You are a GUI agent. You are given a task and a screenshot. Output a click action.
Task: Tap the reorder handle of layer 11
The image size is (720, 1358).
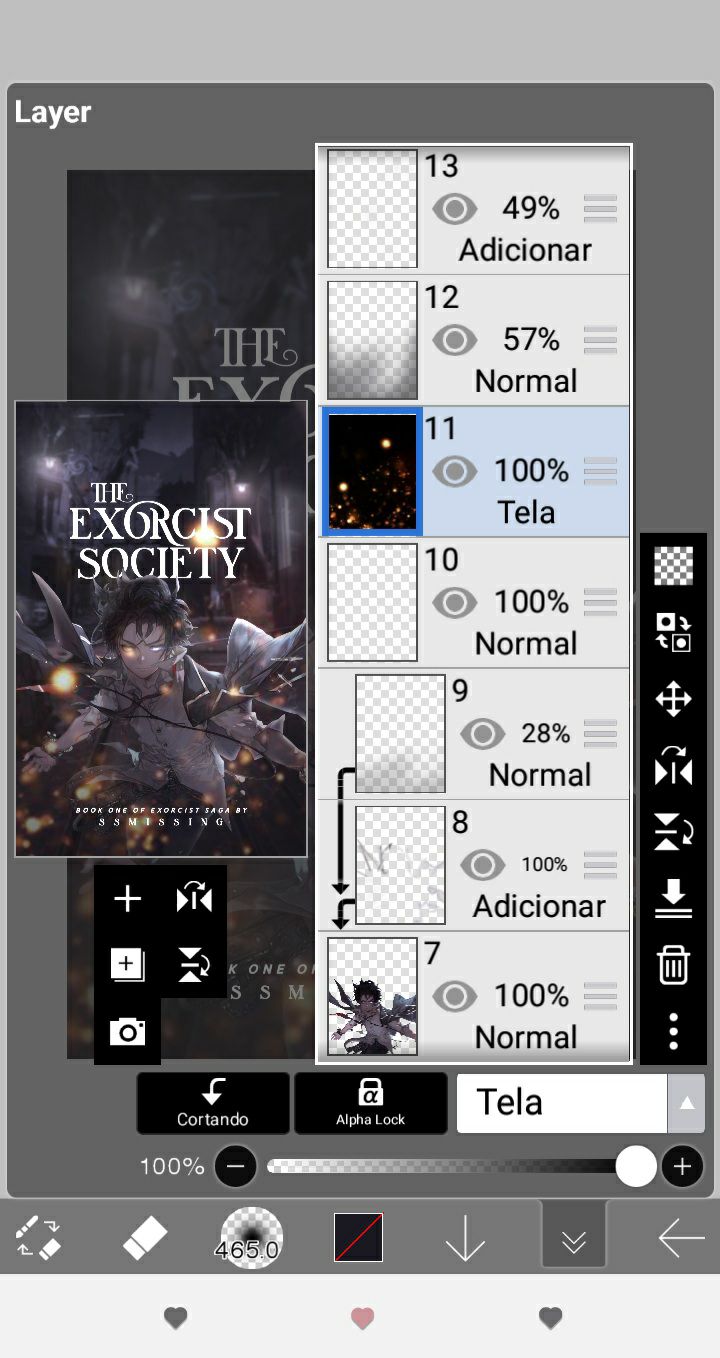tap(600, 471)
